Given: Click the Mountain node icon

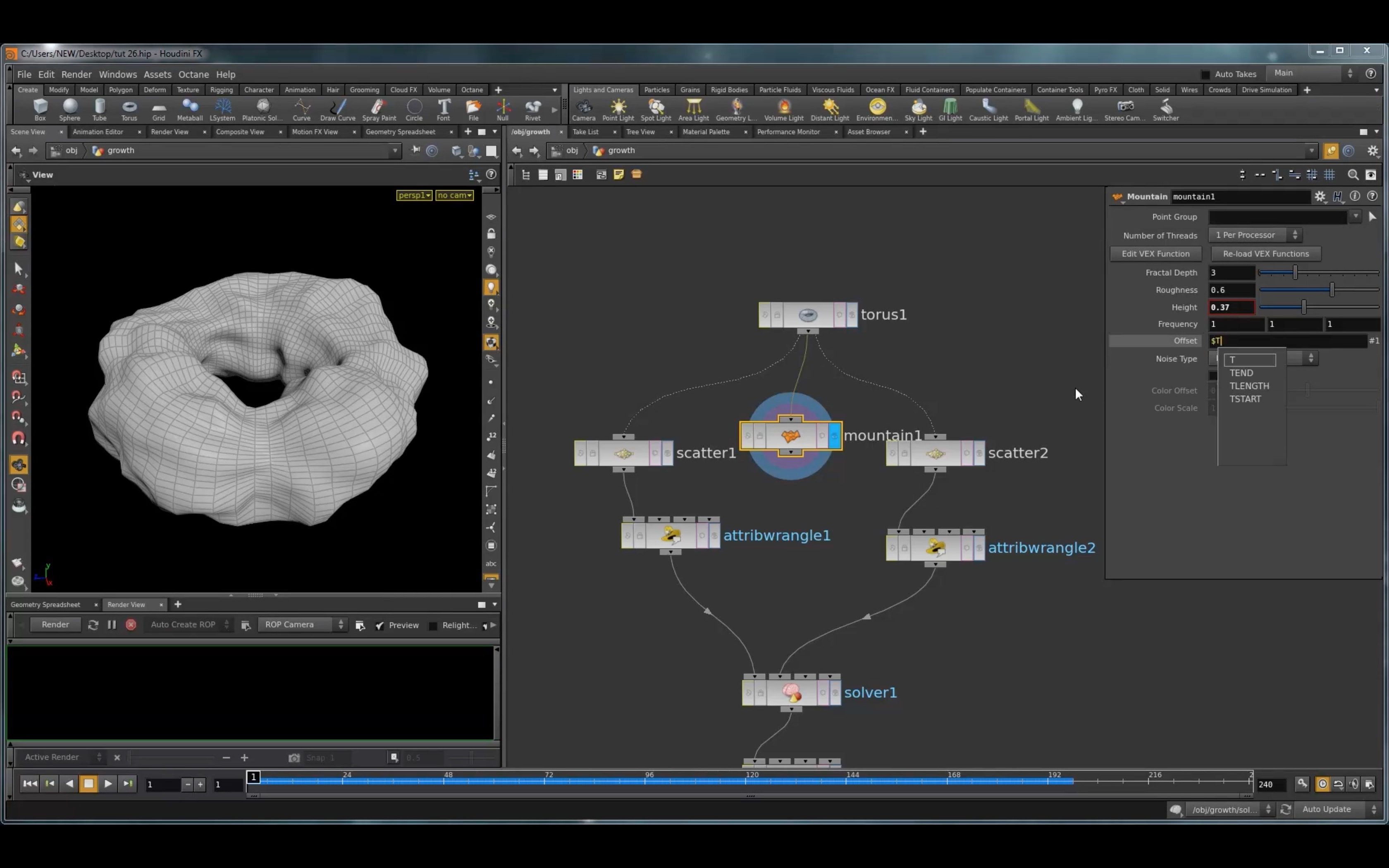Looking at the screenshot, I should (x=790, y=435).
